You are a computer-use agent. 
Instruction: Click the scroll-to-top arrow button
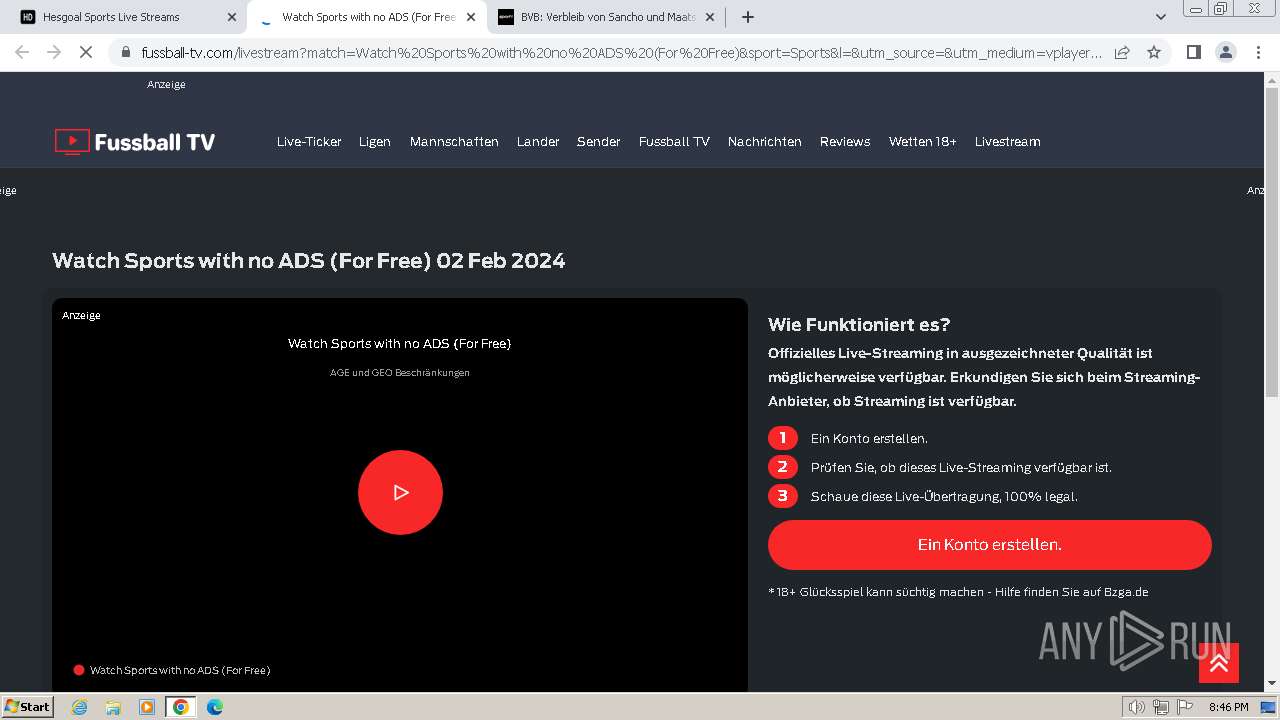coord(1219,663)
